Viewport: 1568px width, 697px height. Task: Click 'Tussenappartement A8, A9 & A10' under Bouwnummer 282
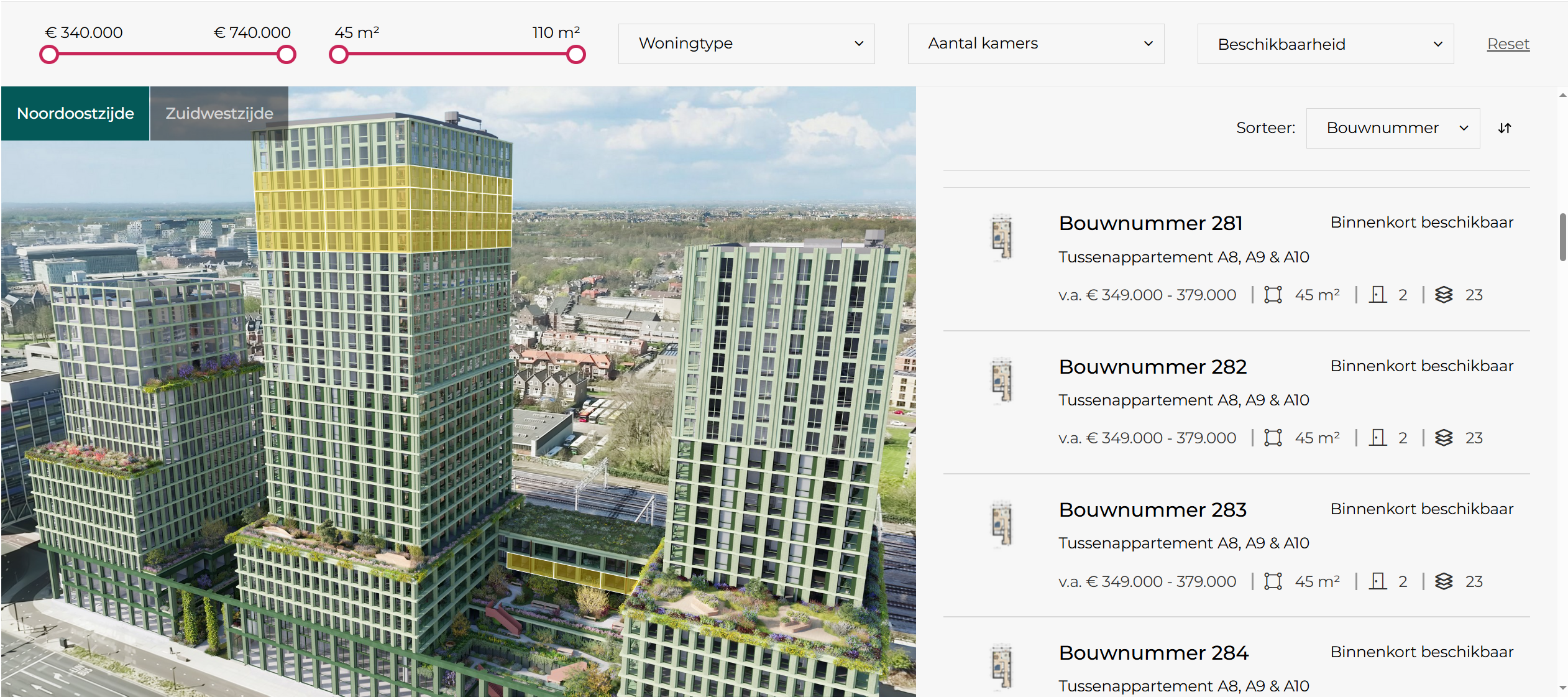(x=1184, y=400)
